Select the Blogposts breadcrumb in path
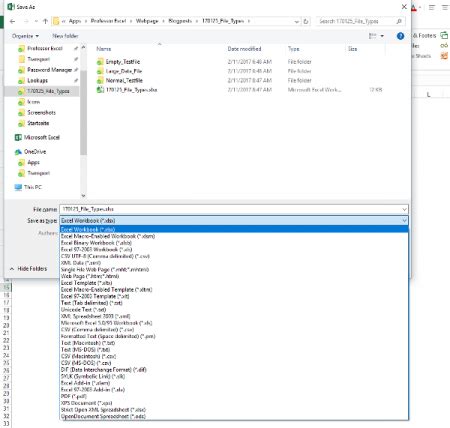Viewport: 450px width, 428px height. pos(180,21)
